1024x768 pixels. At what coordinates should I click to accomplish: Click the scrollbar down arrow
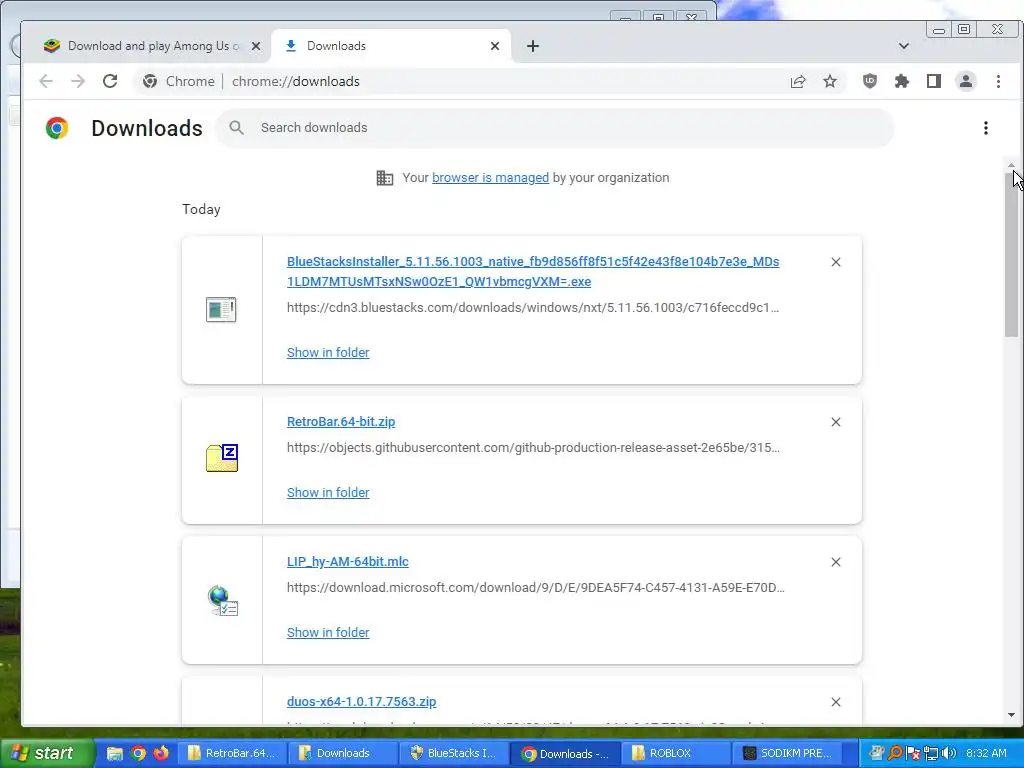(x=1011, y=715)
